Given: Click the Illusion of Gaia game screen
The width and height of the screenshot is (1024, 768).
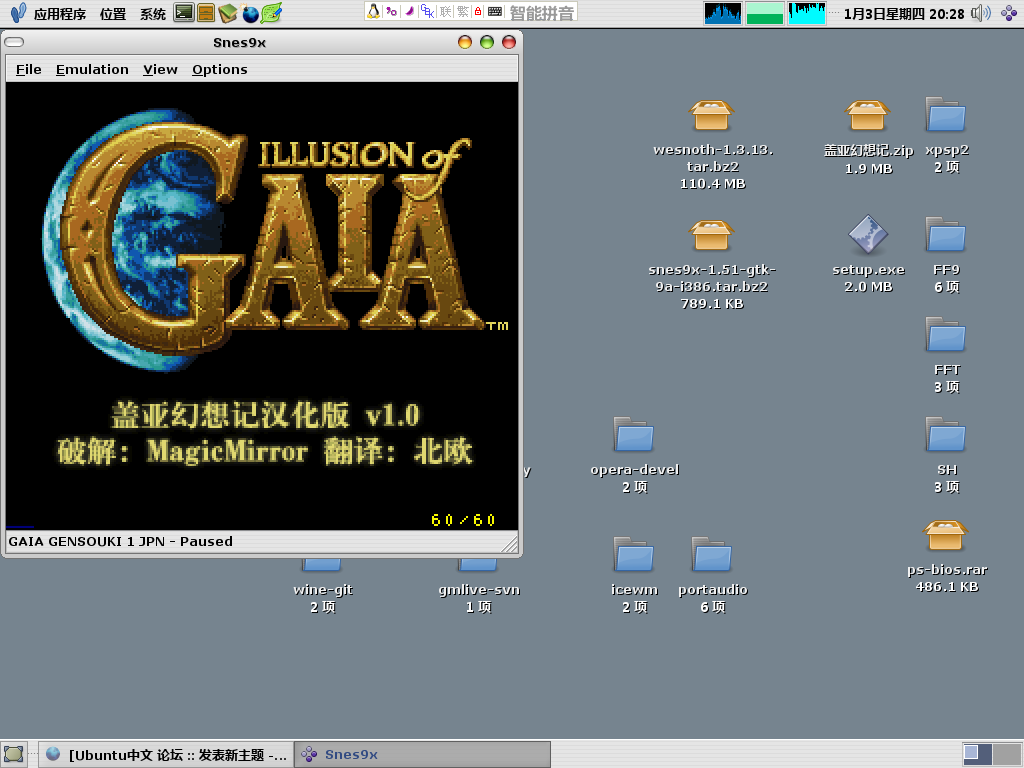Looking at the screenshot, I should pos(262,306).
